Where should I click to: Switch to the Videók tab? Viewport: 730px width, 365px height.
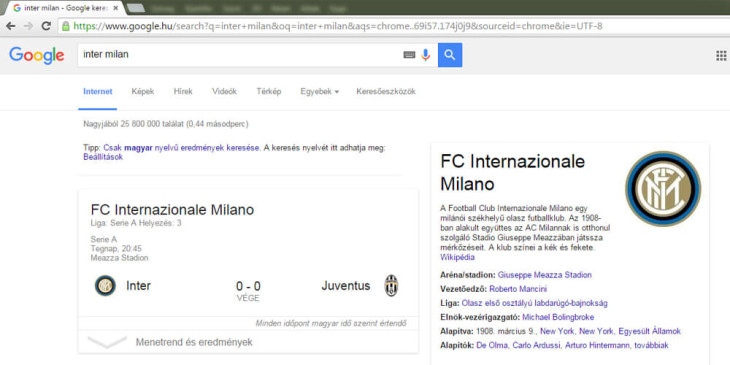click(x=224, y=92)
